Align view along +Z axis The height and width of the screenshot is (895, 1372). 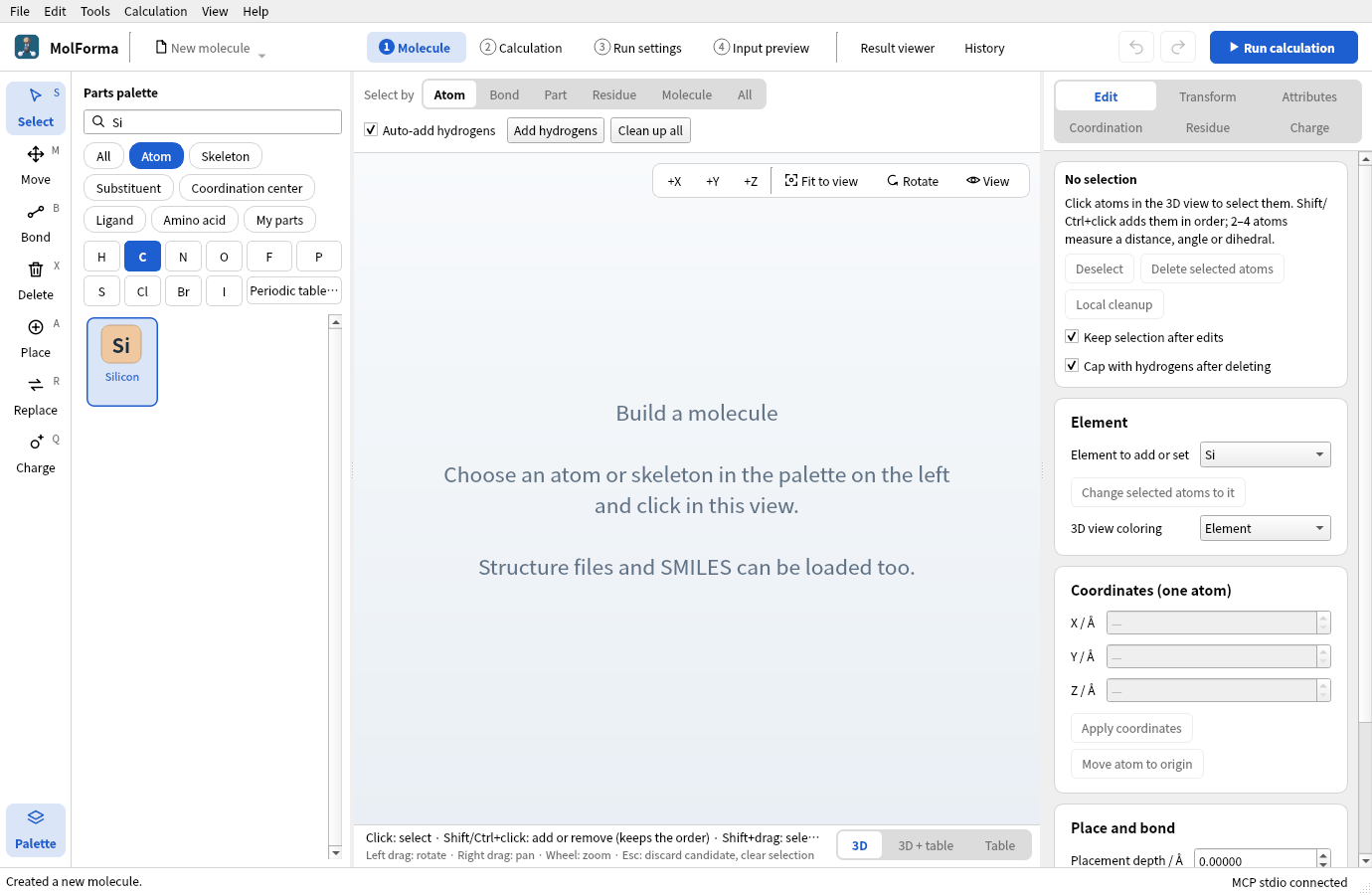pyautogui.click(x=751, y=181)
